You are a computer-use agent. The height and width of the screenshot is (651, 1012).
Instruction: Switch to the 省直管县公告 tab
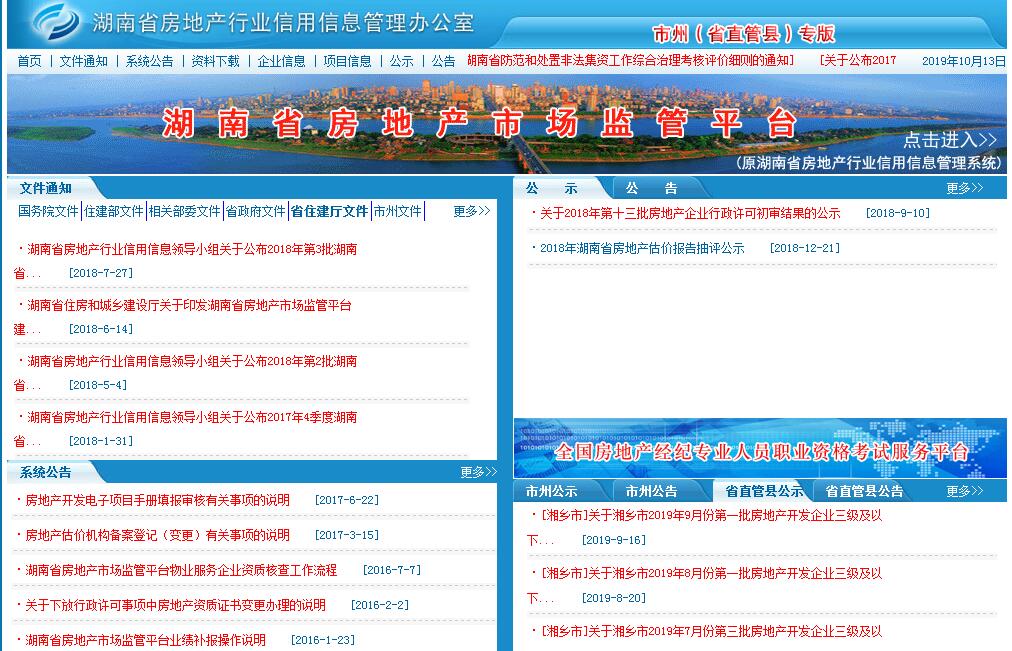(x=864, y=492)
